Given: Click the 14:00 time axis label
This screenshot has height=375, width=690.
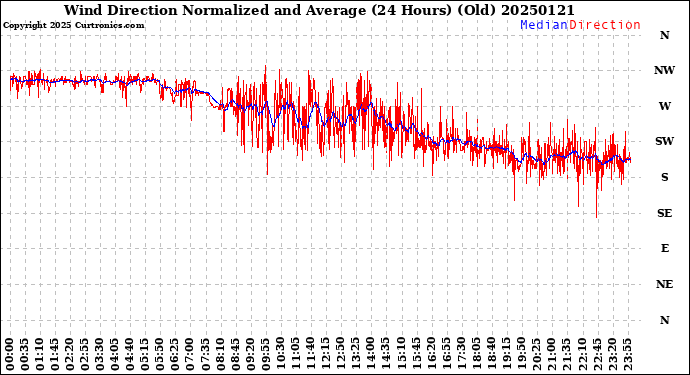Looking at the screenshot, I should click(371, 354).
